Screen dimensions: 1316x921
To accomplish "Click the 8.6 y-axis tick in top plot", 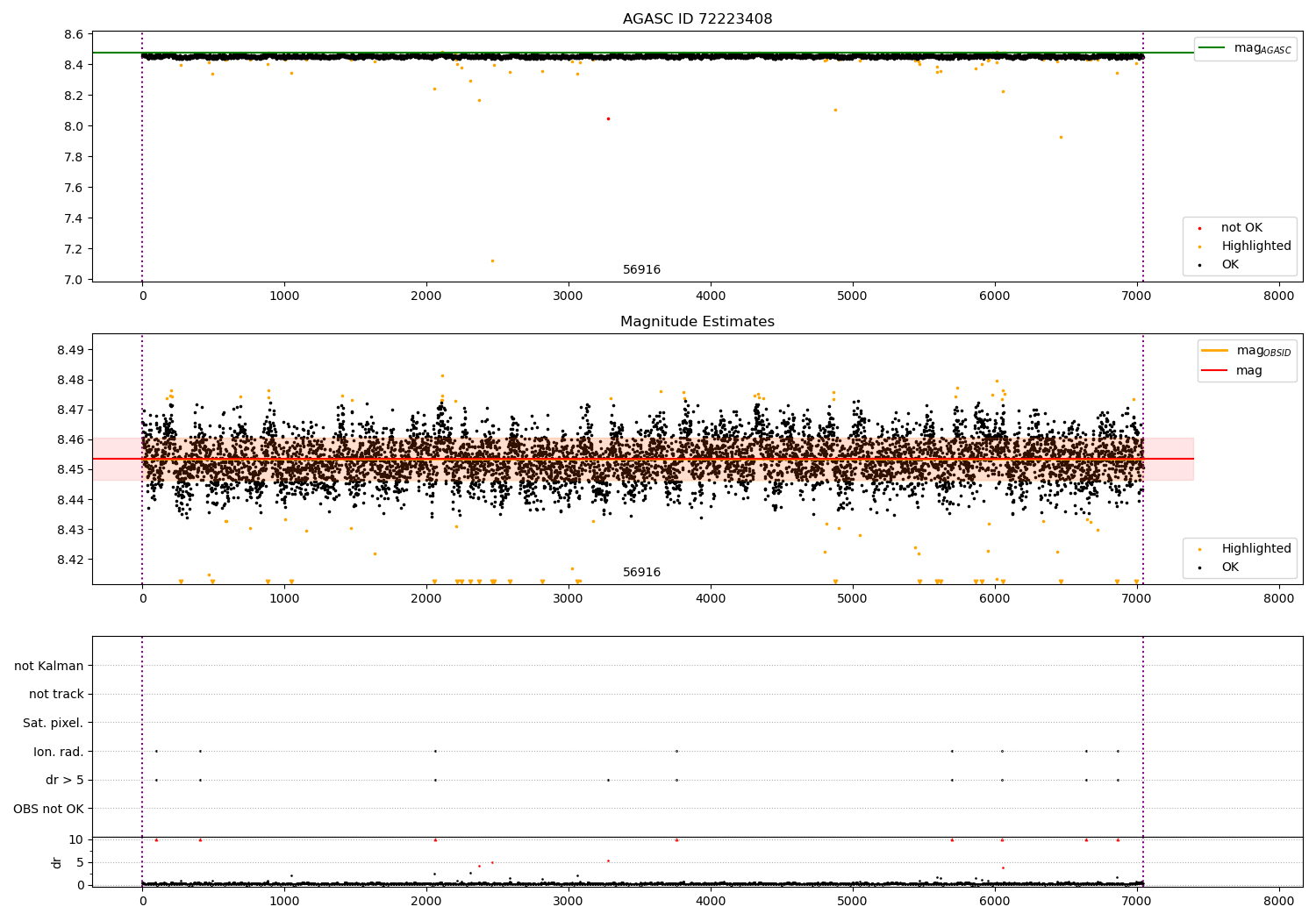I will coord(74,34).
